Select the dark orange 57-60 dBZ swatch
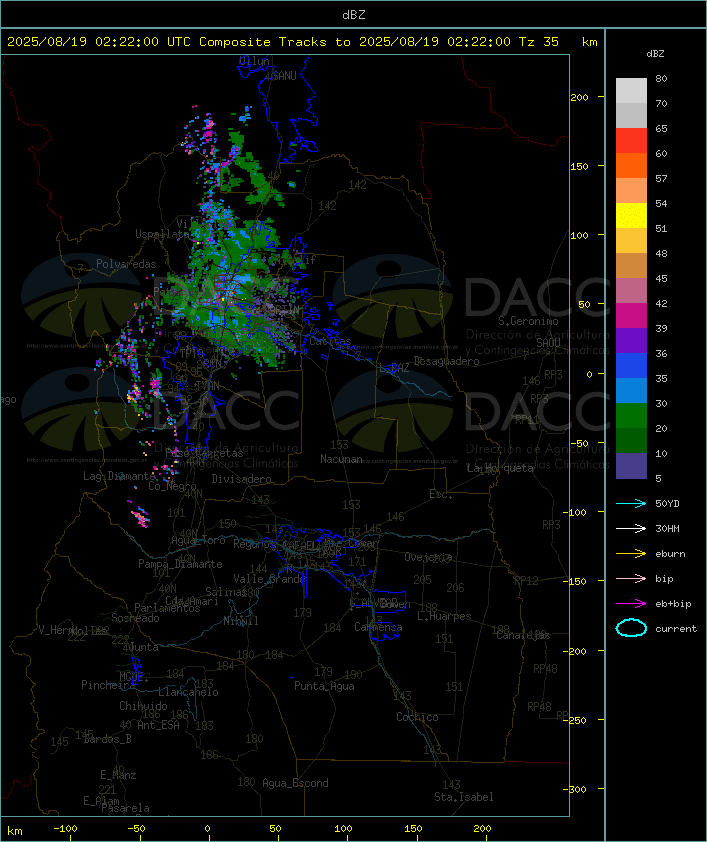The height and width of the screenshot is (842, 707). coord(631,165)
